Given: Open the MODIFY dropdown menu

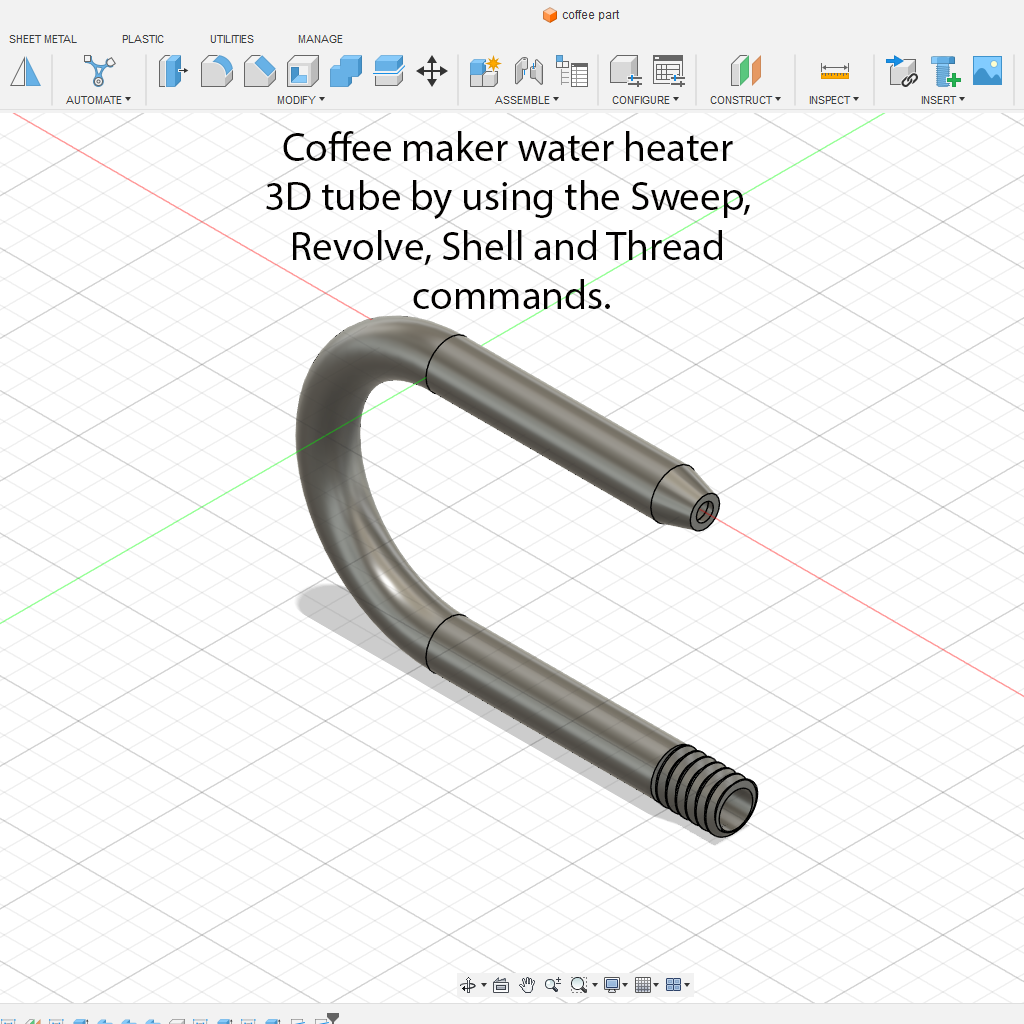Looking at the screenshot, I should tap(300, 100).
